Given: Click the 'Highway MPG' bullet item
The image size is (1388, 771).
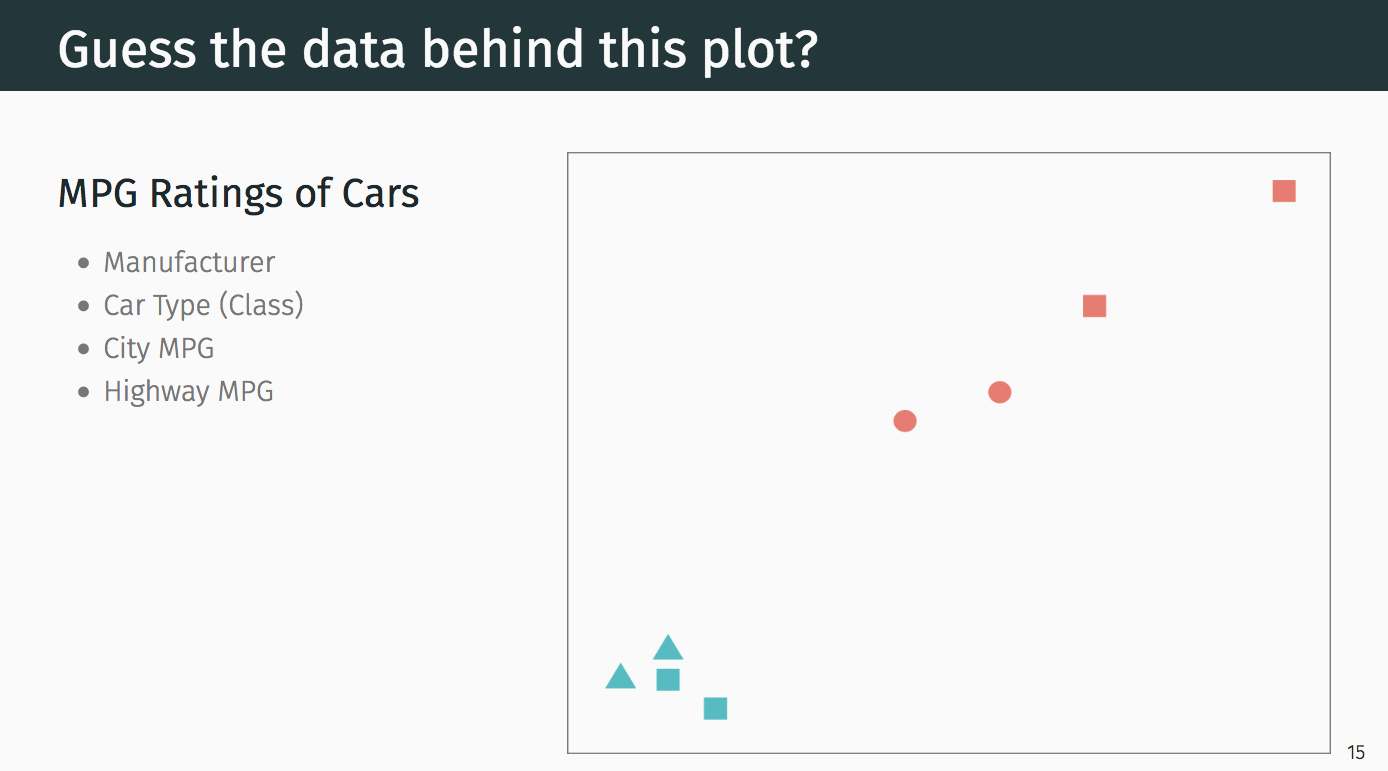Looking at the screenshot, I should pyautogui.click(x=189, y=391).
